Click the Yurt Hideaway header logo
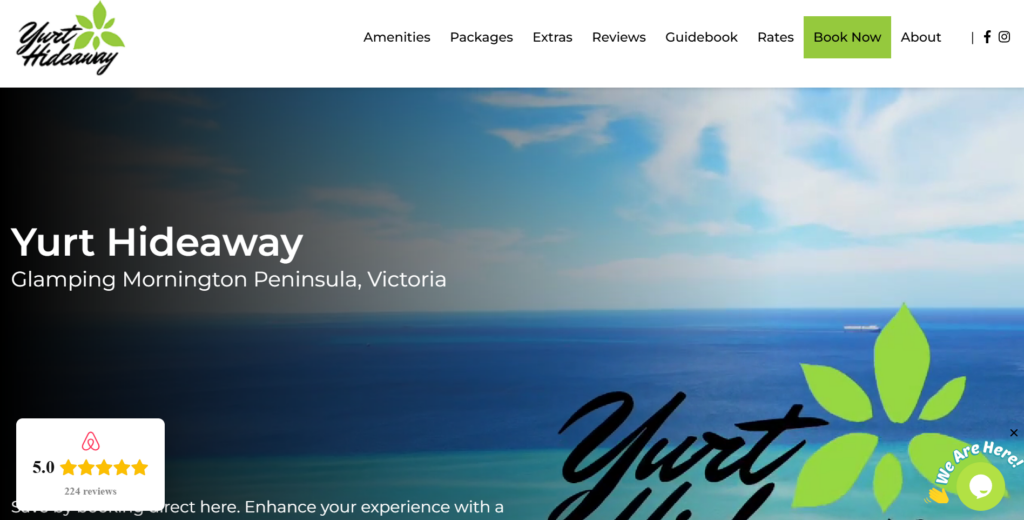The width and height of the screenshot is (1024, 520). 71,38
